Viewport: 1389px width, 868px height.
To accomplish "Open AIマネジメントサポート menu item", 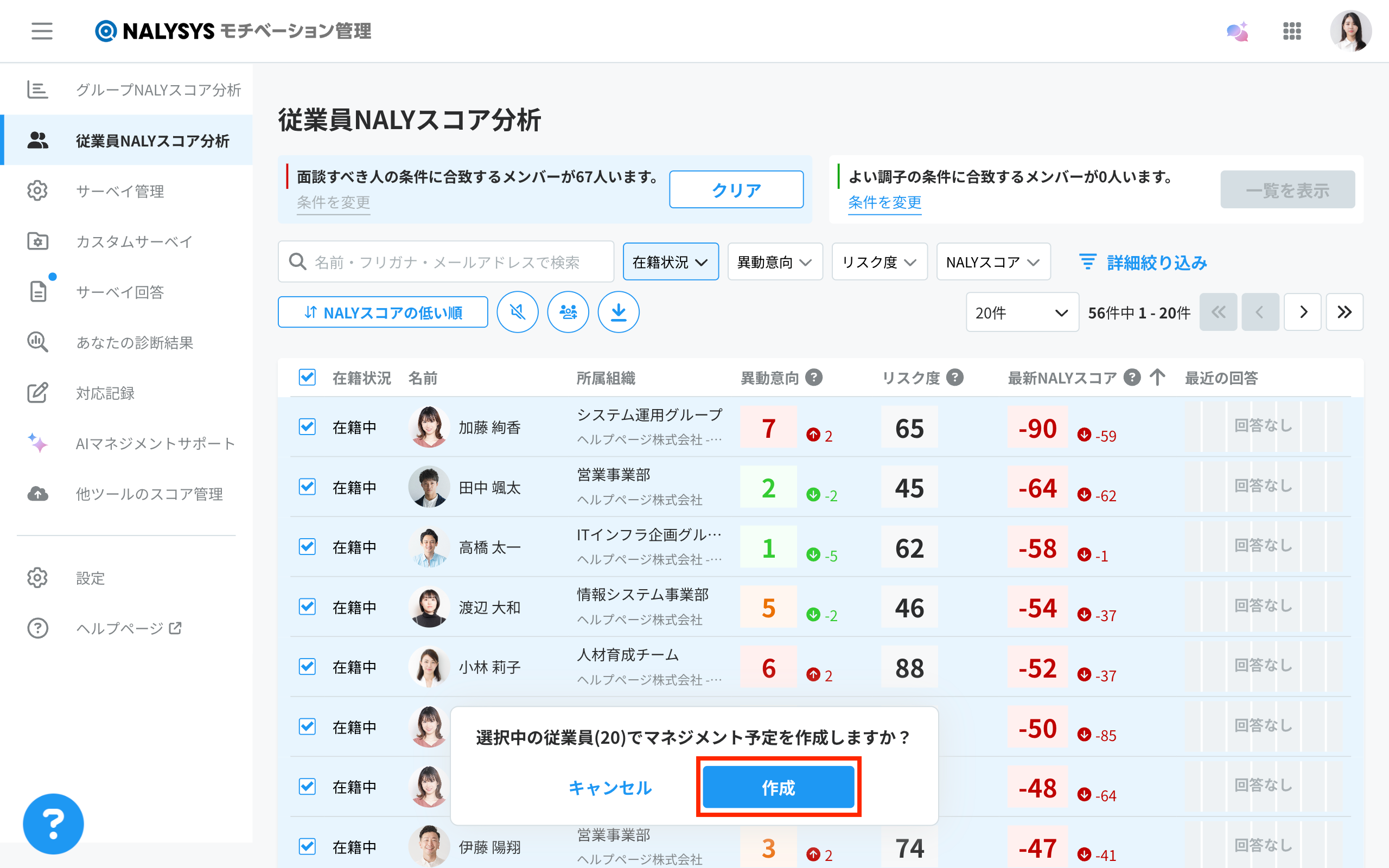I will click(155, 444).
